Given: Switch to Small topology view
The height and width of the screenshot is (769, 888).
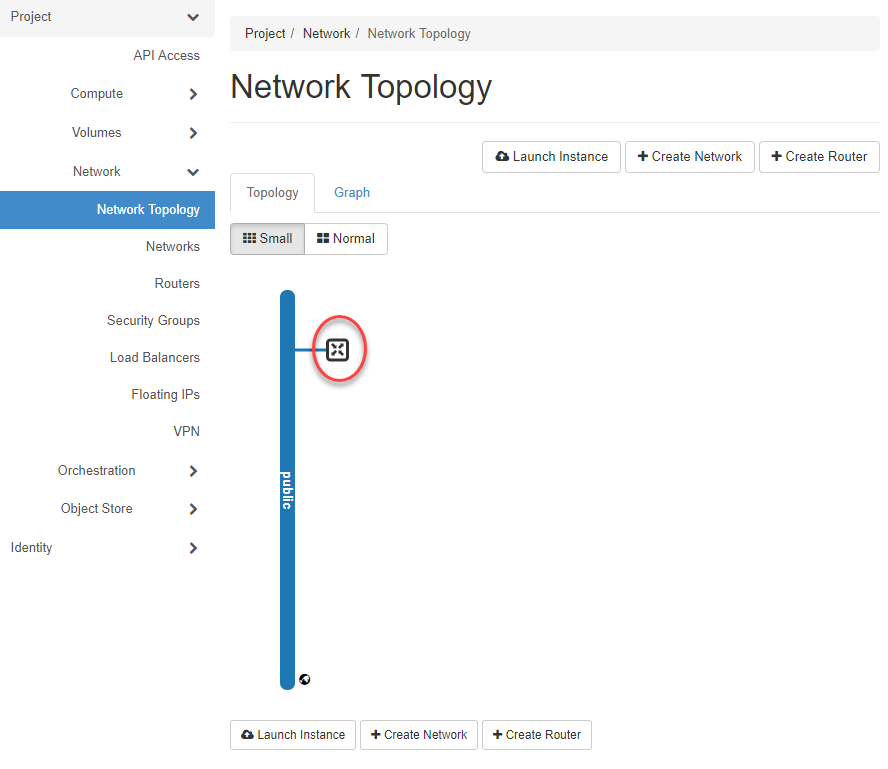Looking at the screenshot, I should (x=267, y=239).
